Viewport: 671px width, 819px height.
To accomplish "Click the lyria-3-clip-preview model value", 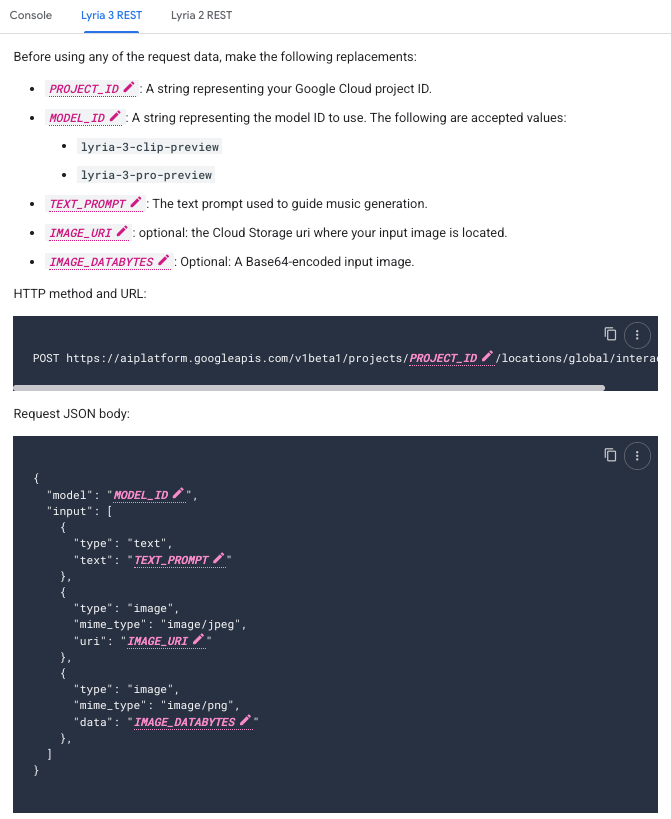I will [x=149, y=147].
